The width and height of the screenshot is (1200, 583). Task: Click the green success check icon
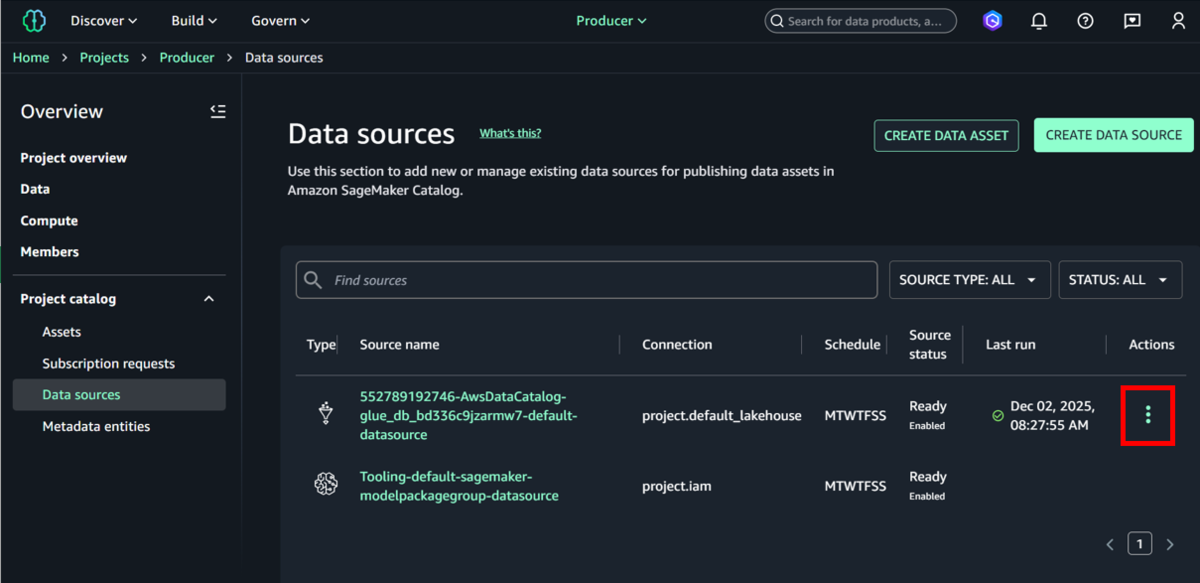pos(997,415)
